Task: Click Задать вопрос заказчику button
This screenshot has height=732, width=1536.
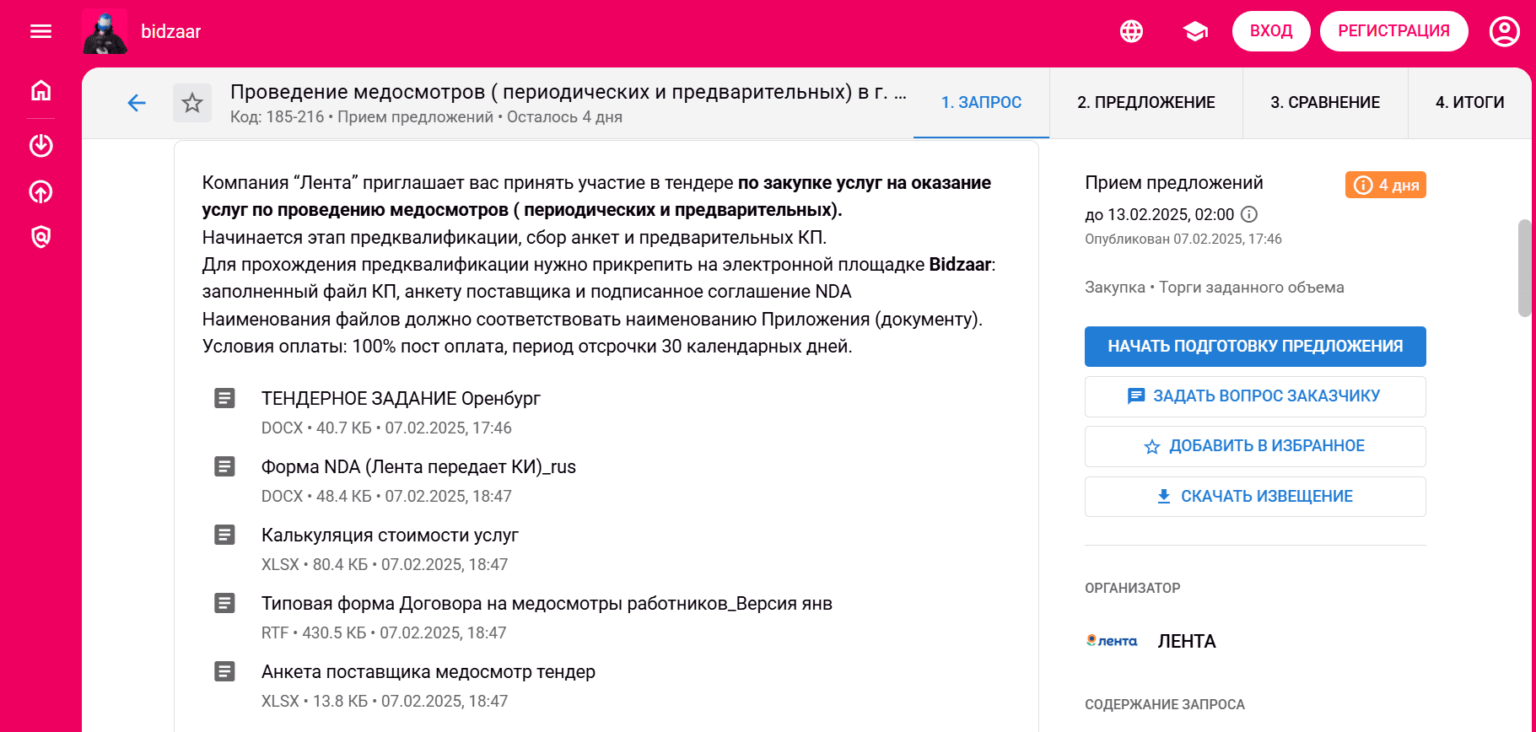Action: 1255,396
